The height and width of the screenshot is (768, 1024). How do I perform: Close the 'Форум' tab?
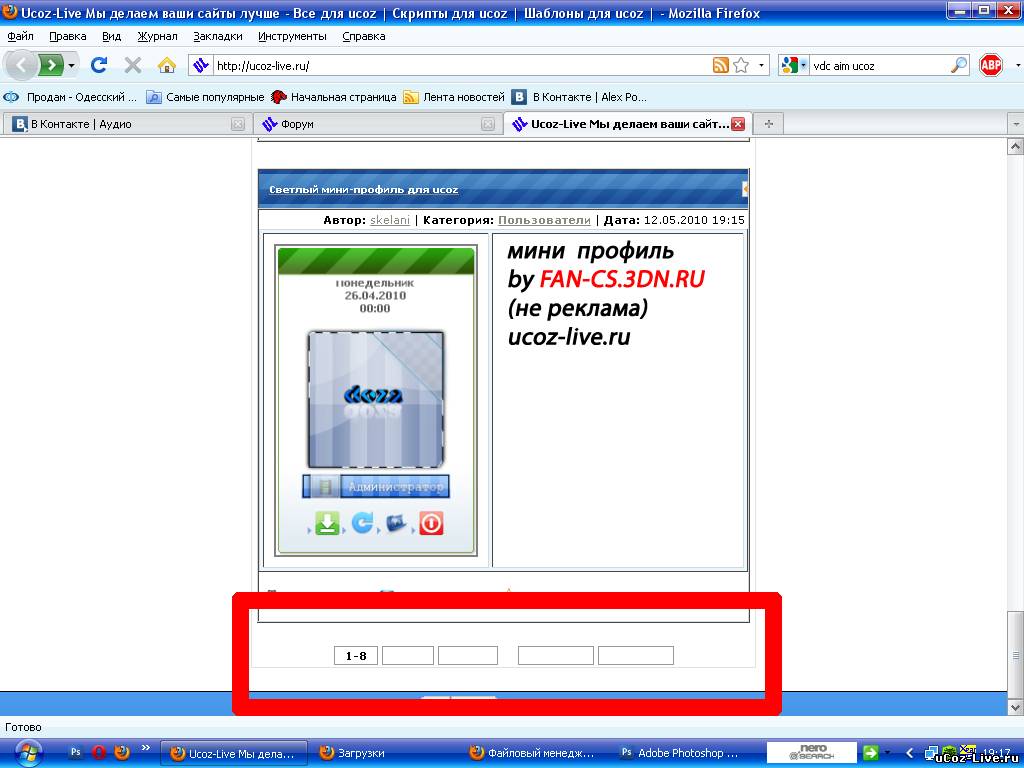click(487, 124)
